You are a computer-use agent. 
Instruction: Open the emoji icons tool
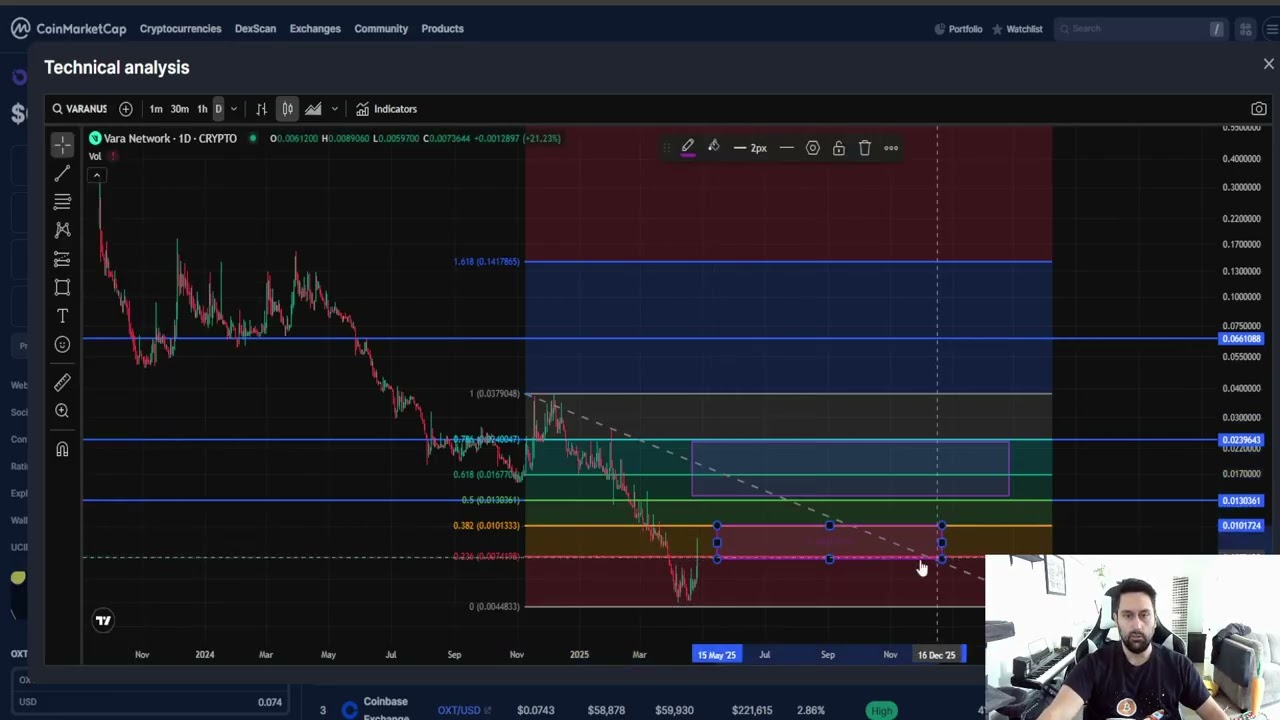click(62, 344)
